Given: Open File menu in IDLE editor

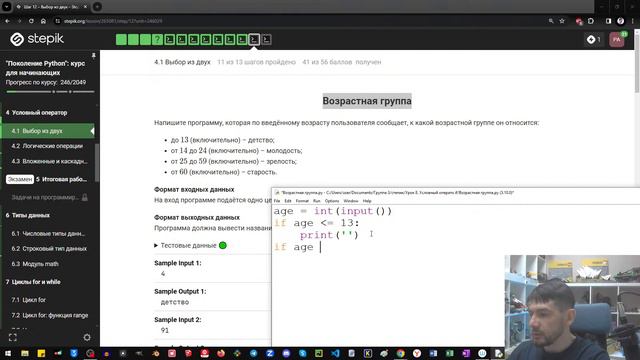Looking at the screenshot, I should click(x=277, y=201).
